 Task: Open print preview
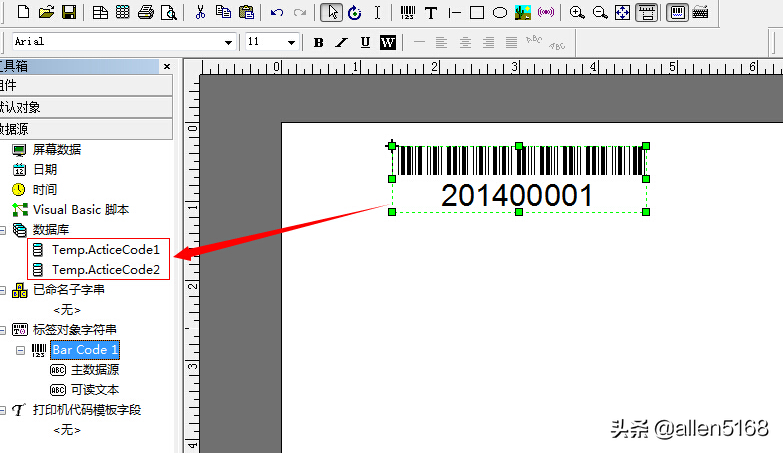[x=169, y=12]
